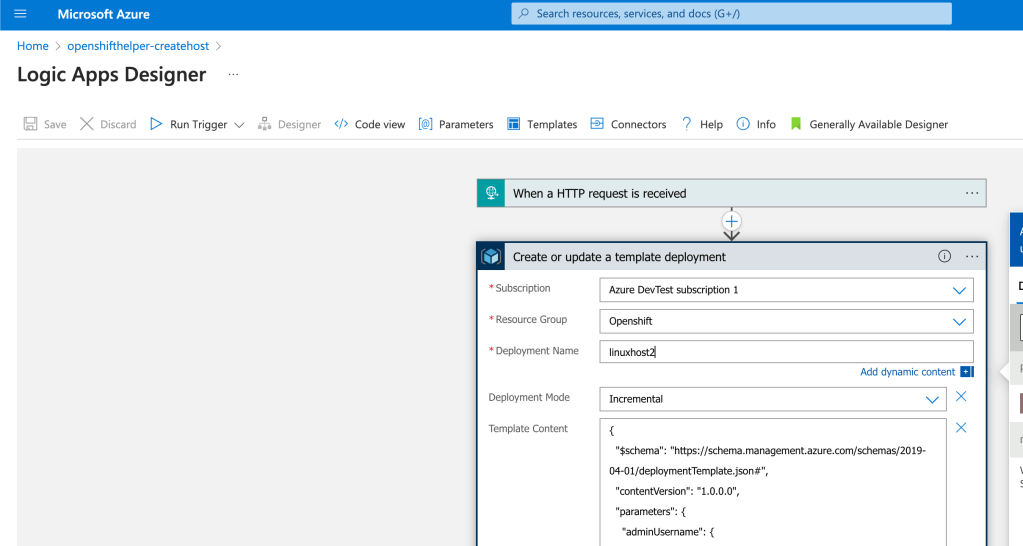Switch to Code view
Image resolution: width=1023 pixels, height=546 pixels.
(370, 124)
